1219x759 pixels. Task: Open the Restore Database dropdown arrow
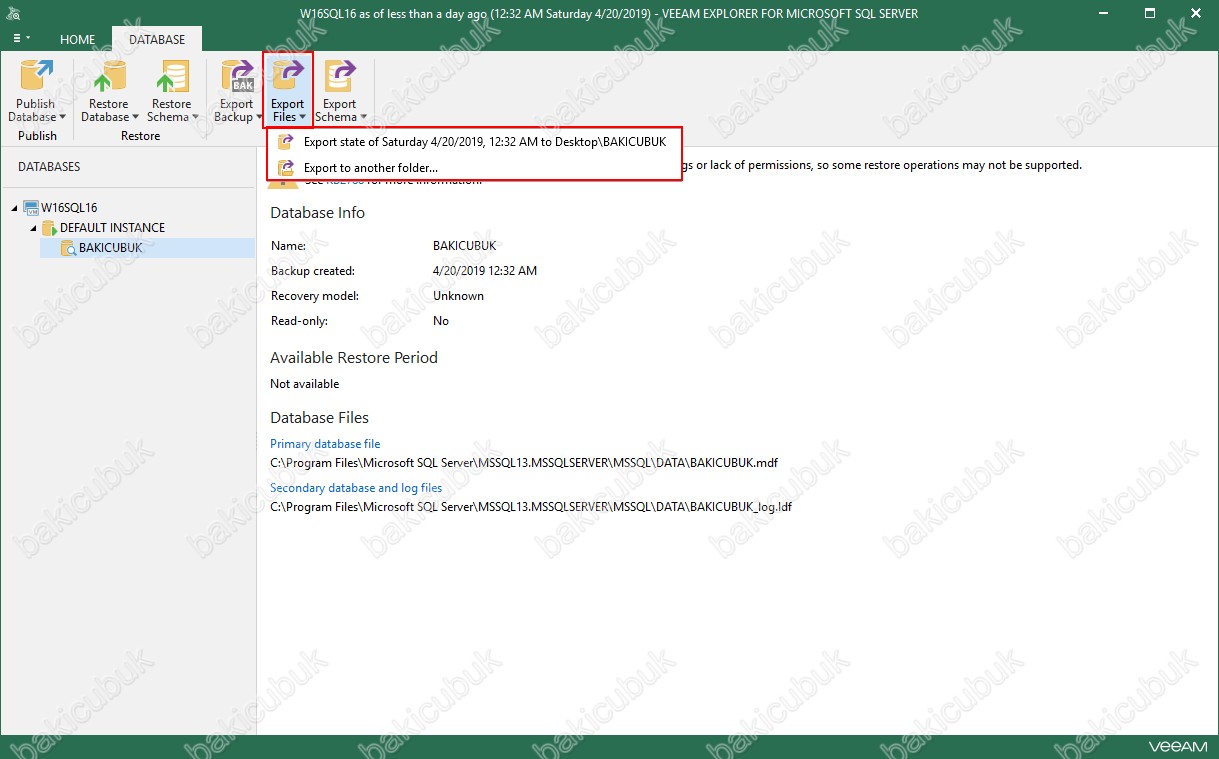tap(135, 117)
